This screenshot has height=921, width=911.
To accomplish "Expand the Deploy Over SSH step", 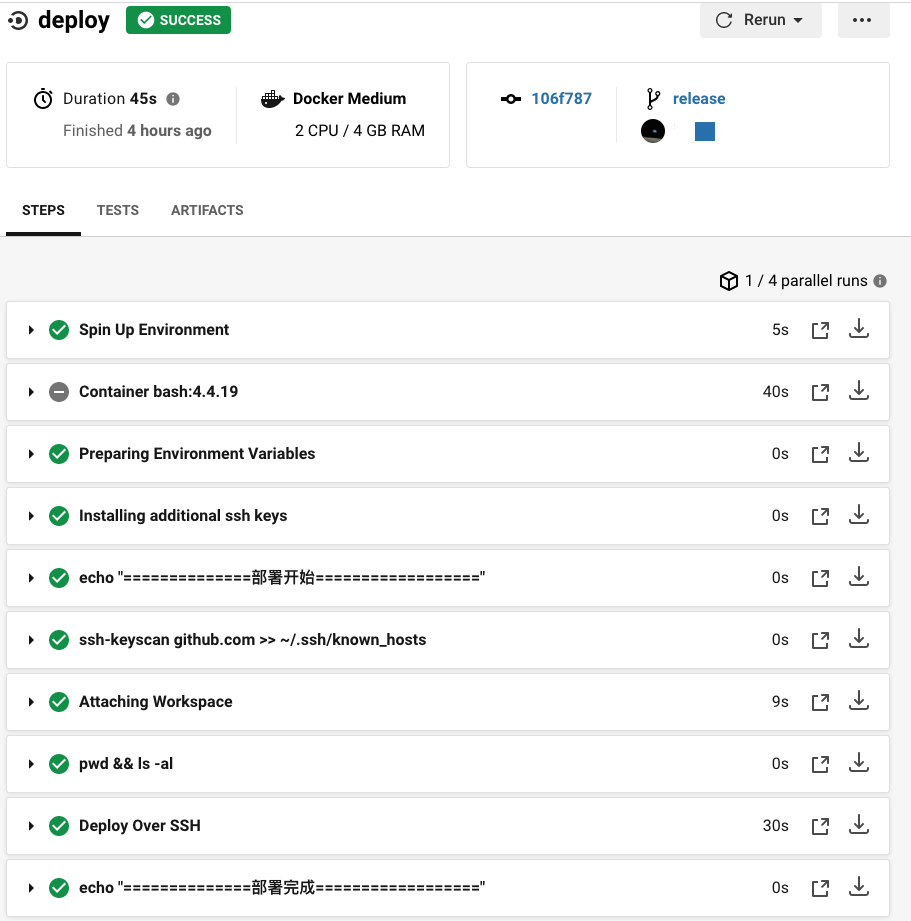I will 31,826.
